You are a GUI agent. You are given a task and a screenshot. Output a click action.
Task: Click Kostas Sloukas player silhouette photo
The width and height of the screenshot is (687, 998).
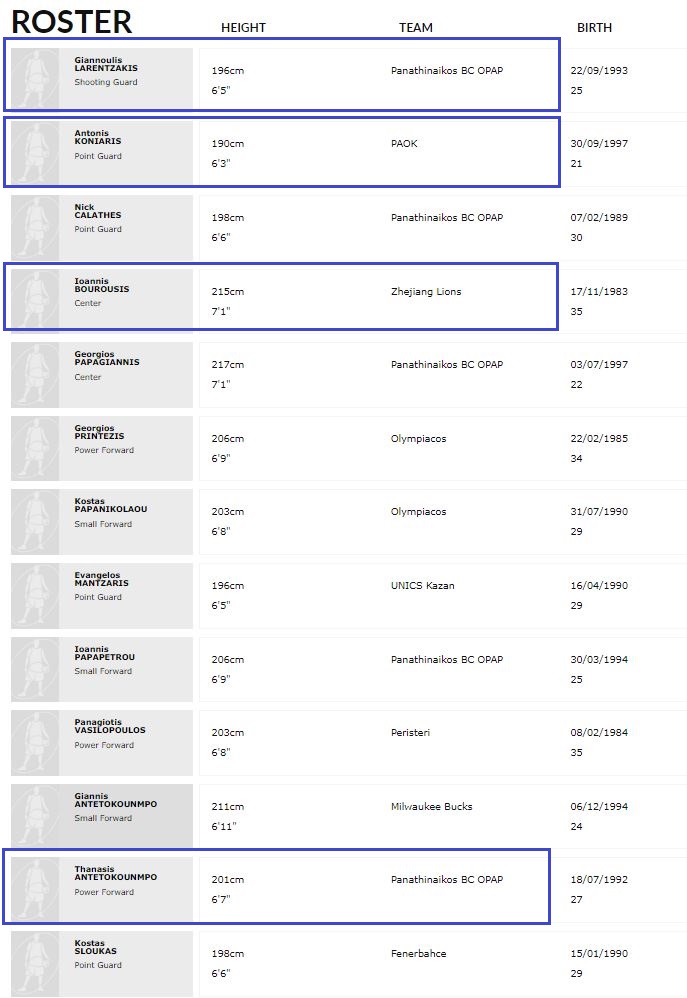pos(35,963)
